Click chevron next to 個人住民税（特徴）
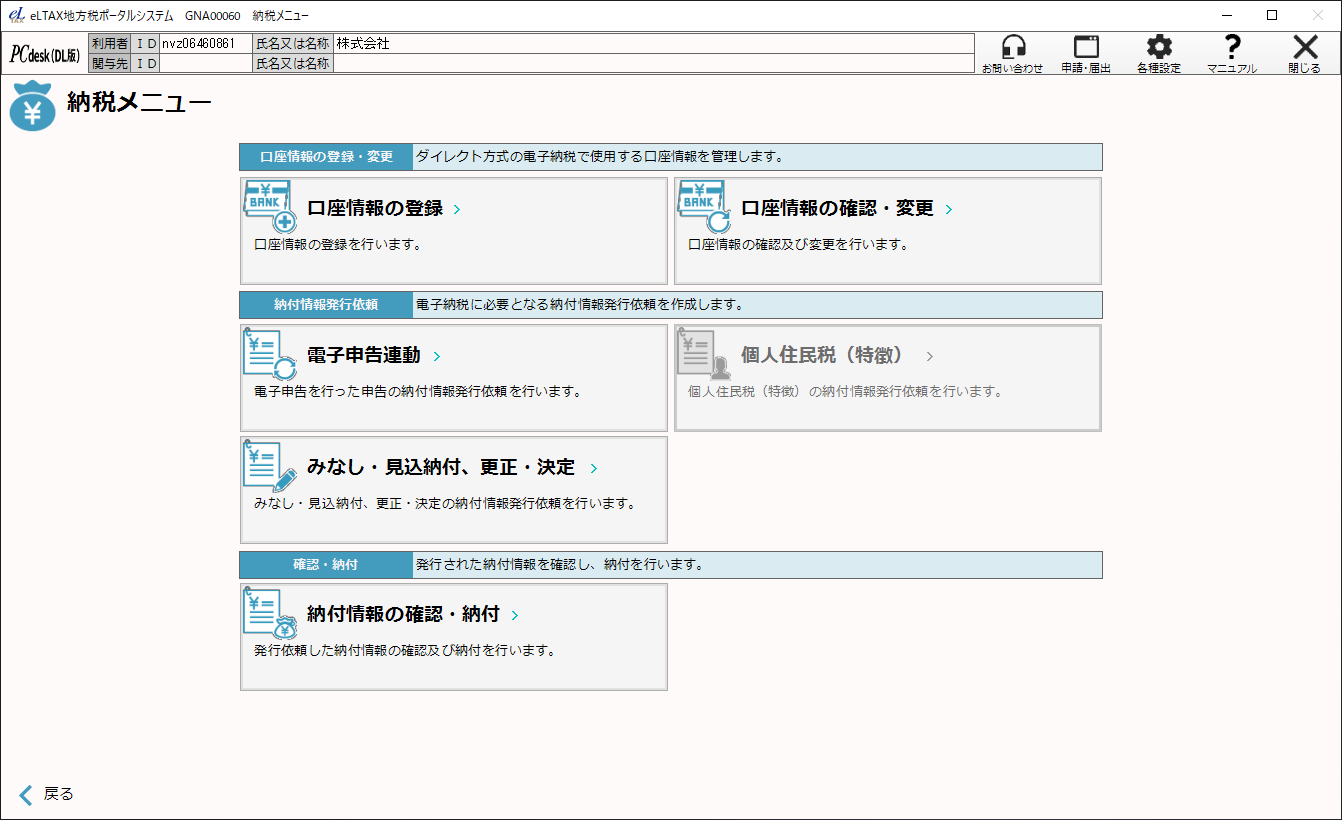This screenshot has width=1342, height=820. click(x=930, y=357)
